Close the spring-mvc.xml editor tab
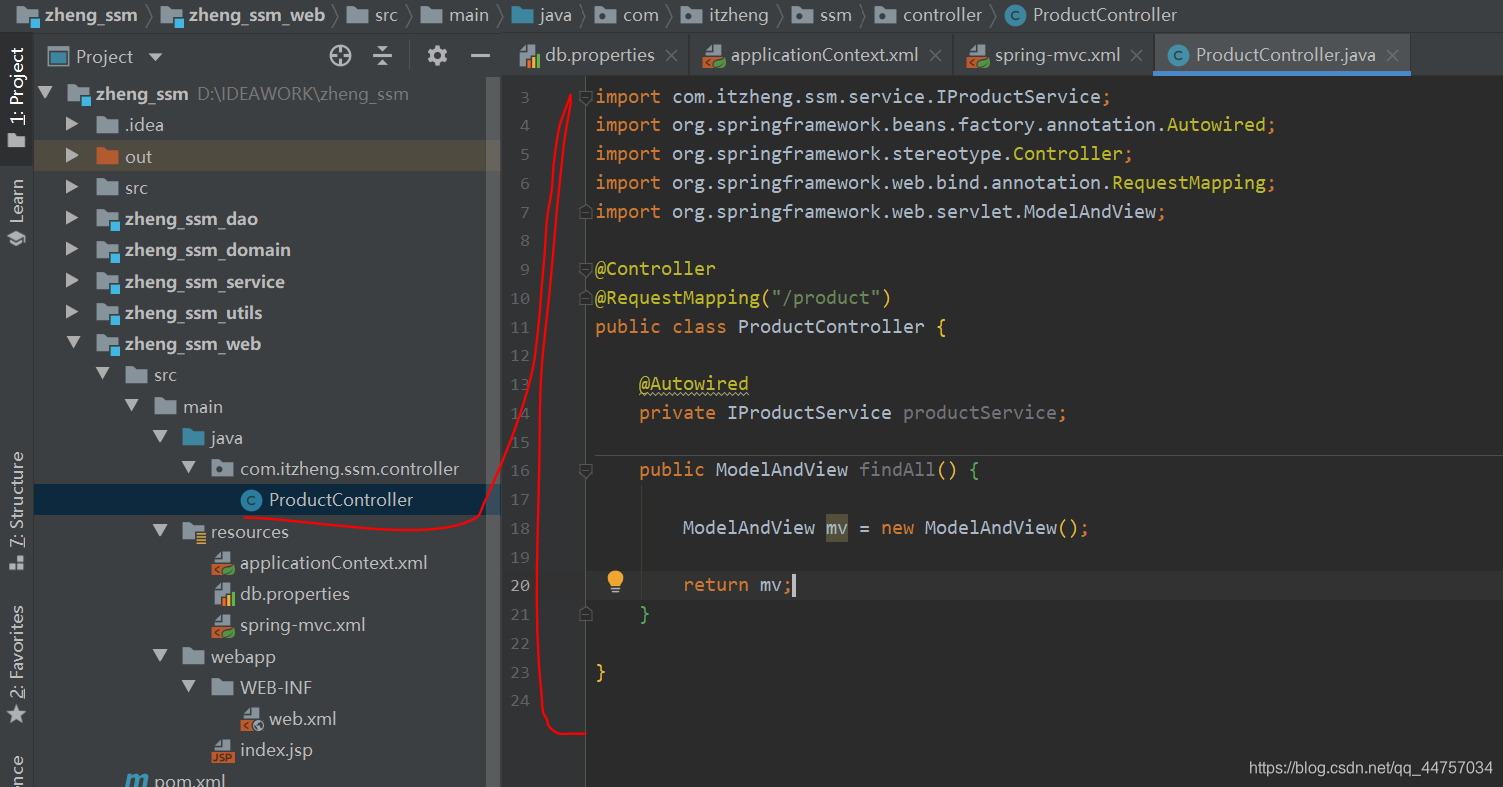Viewport: 1503px width, 787px height. tap(1136, 56)
